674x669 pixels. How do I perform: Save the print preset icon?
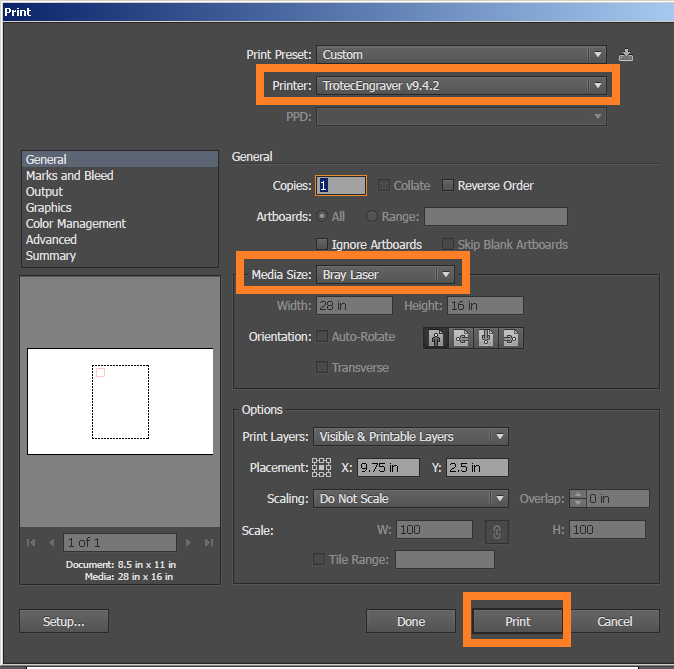[x=626, y=55]
